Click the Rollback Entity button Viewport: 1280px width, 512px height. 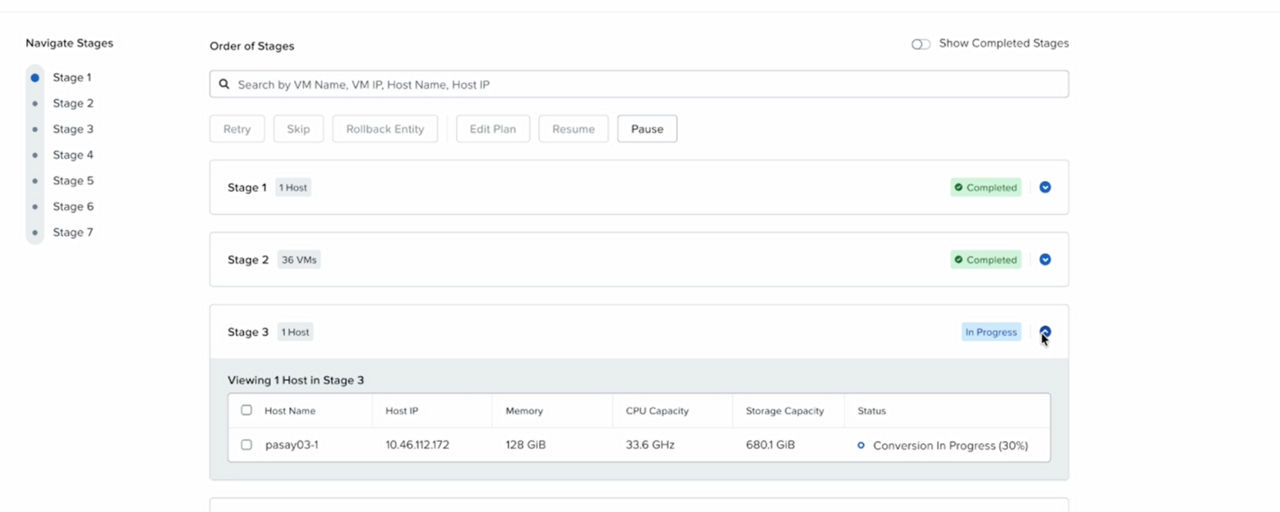point(385,129)
